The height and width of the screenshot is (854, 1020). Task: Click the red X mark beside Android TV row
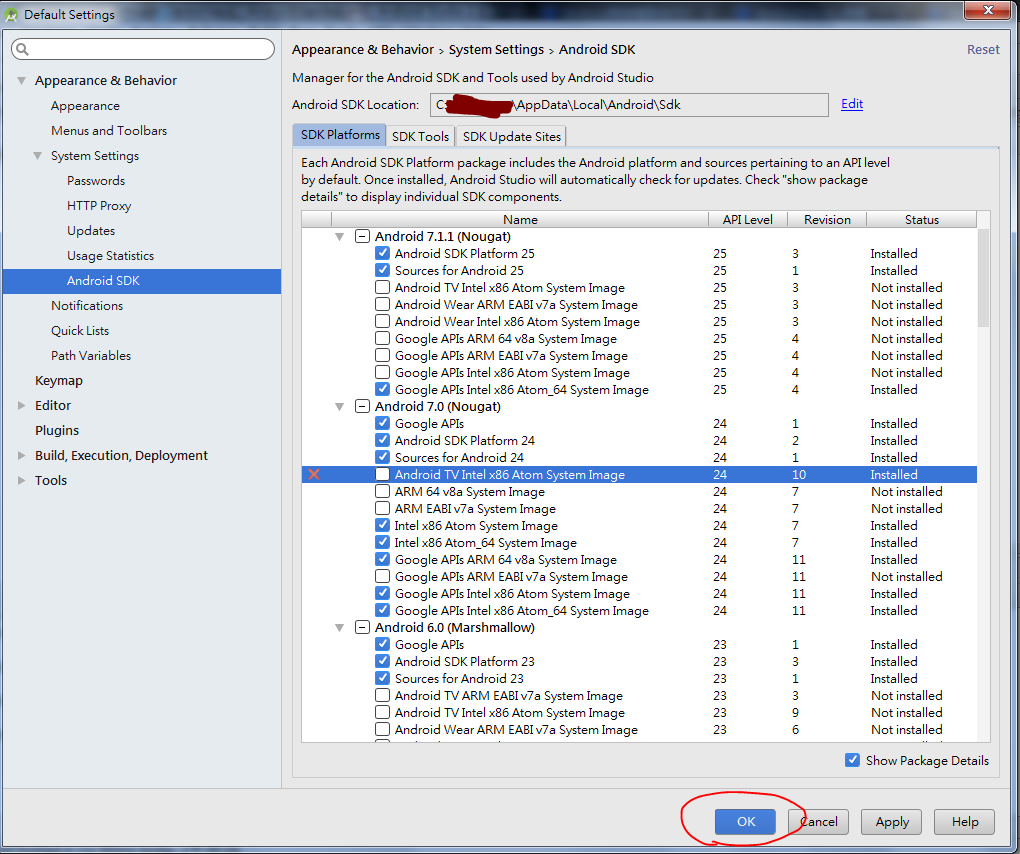[314, 474]
